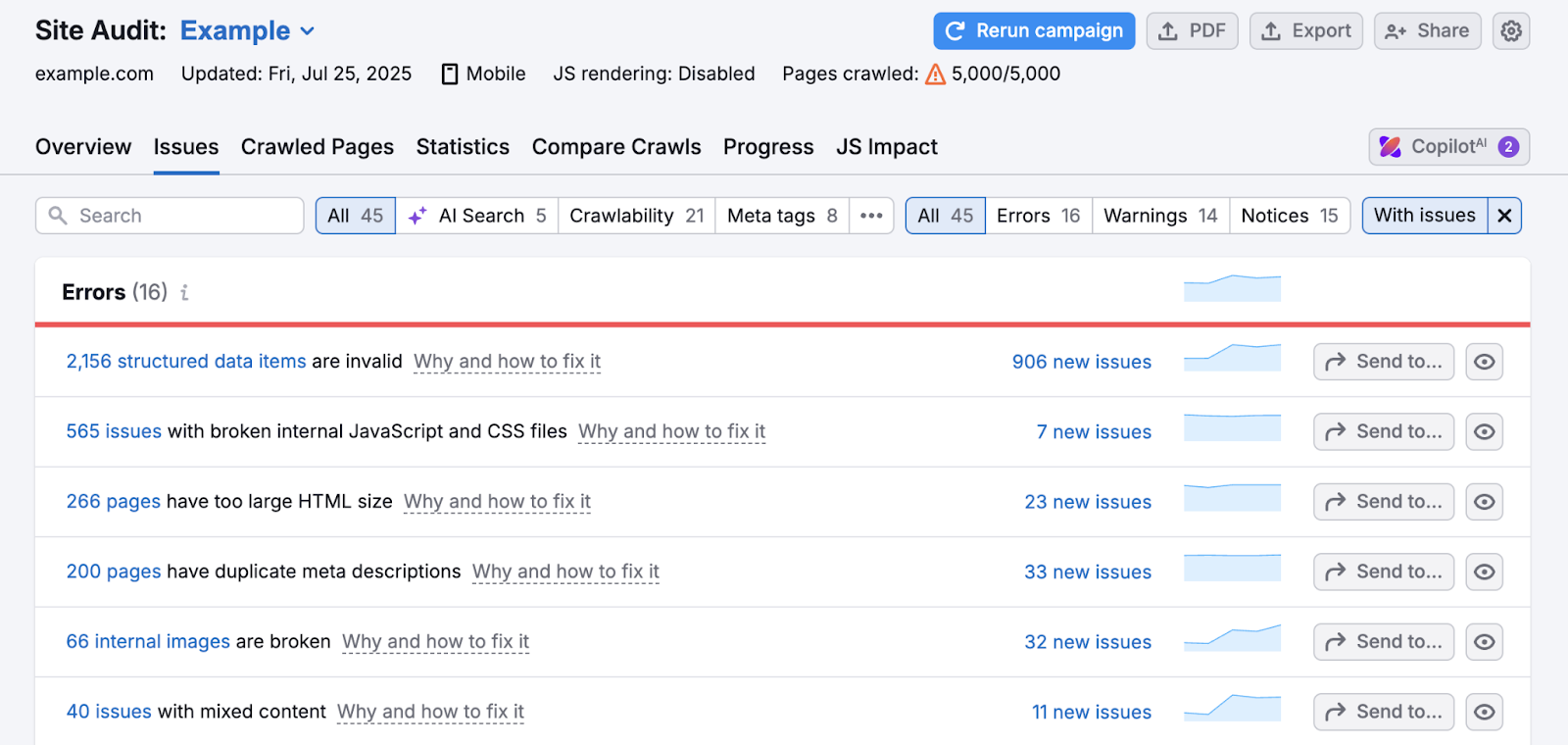Open the settings gear icon
The width and height of the screenshot is (1568, 745).
coord(1510,31)
